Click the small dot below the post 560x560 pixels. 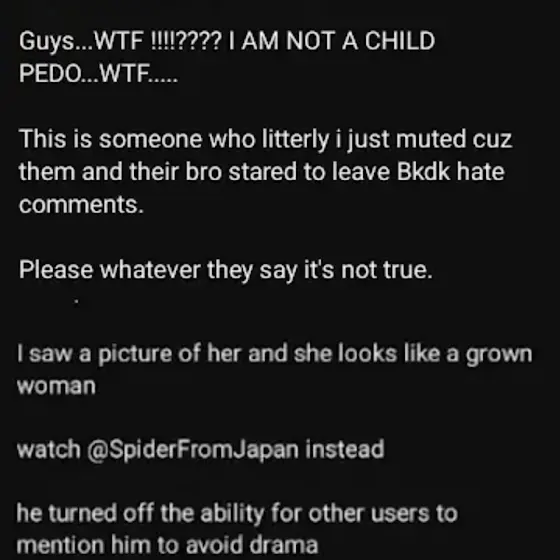[x=76, y=301]
